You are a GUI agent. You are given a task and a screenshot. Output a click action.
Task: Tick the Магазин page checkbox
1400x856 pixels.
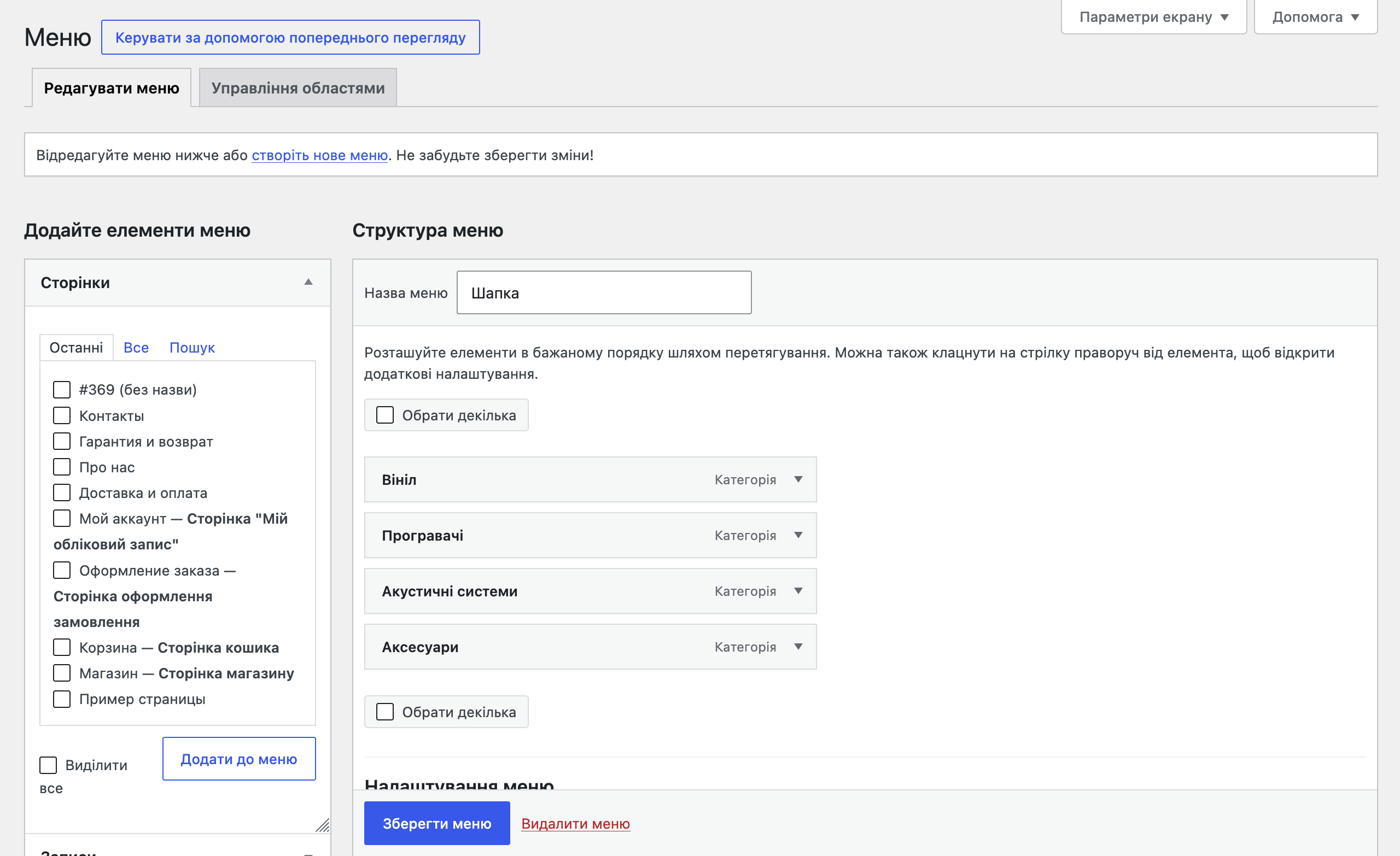coord(62,673)
